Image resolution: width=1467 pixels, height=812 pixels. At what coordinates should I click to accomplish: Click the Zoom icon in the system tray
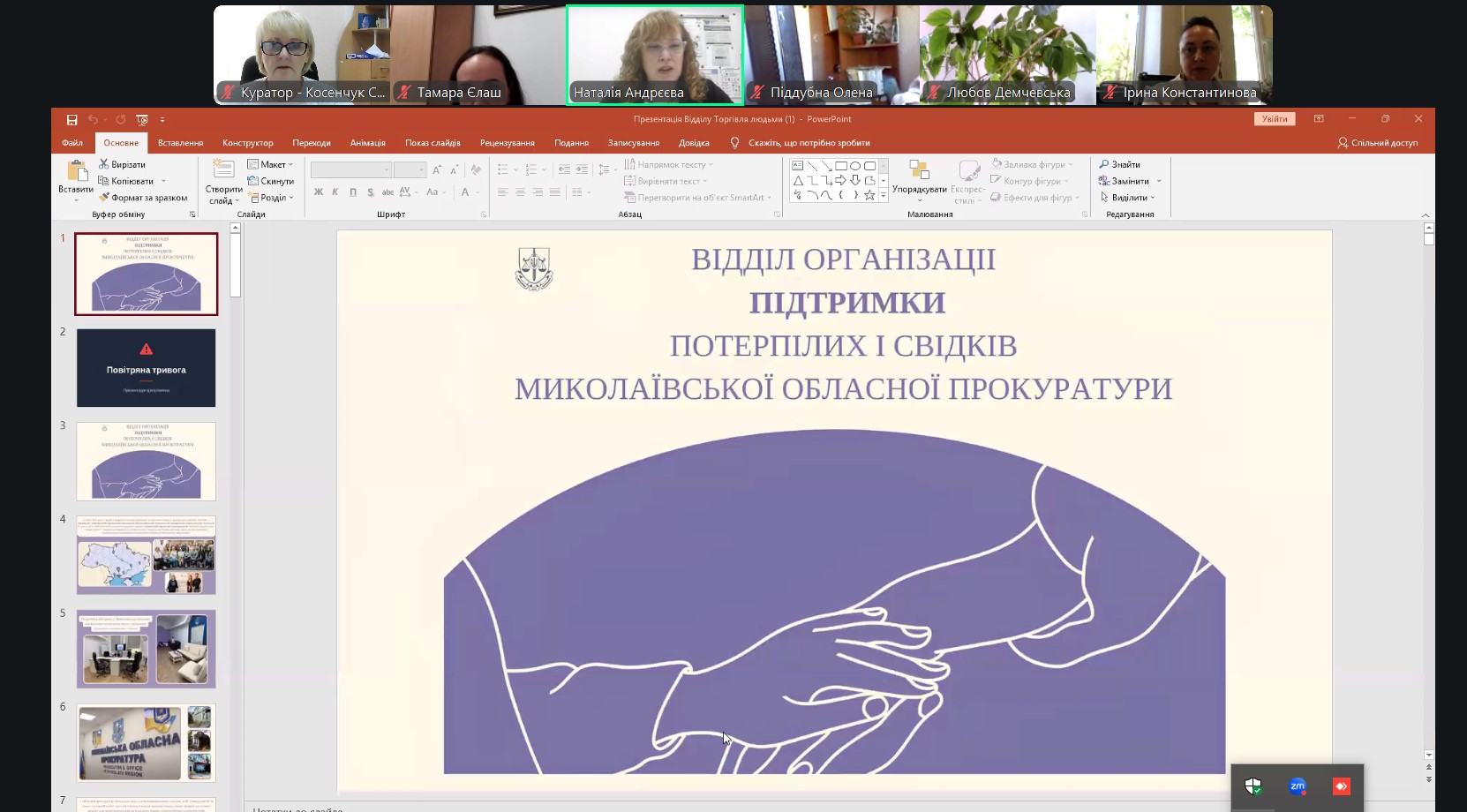pyautogui.click(x=1298, y=786)
